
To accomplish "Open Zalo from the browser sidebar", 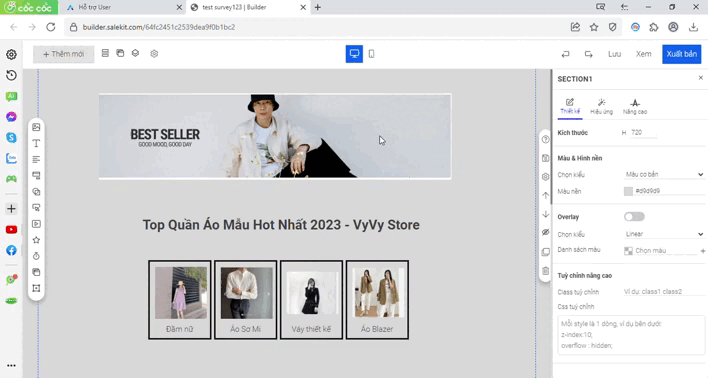I will click(11, 158).
